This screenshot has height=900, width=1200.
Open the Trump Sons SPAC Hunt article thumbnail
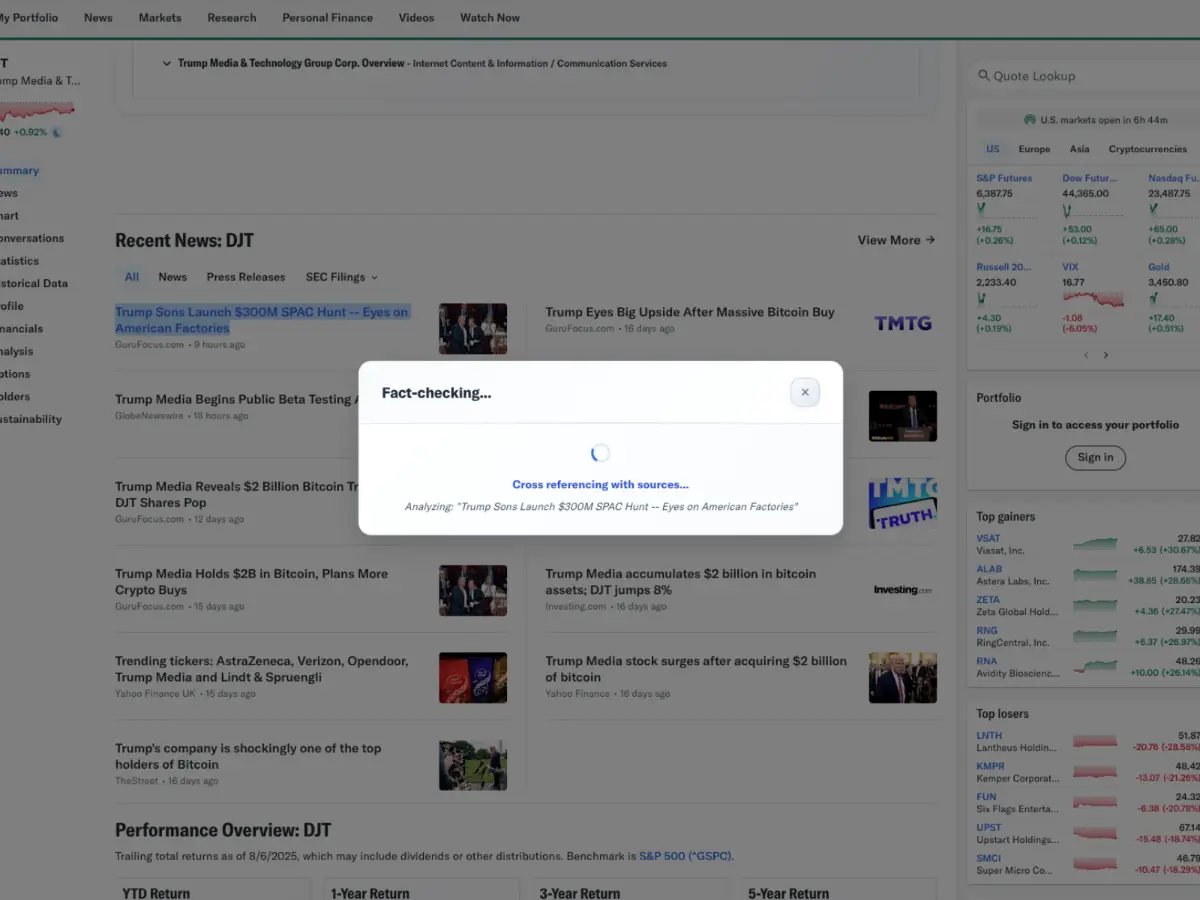coord(473,329)
